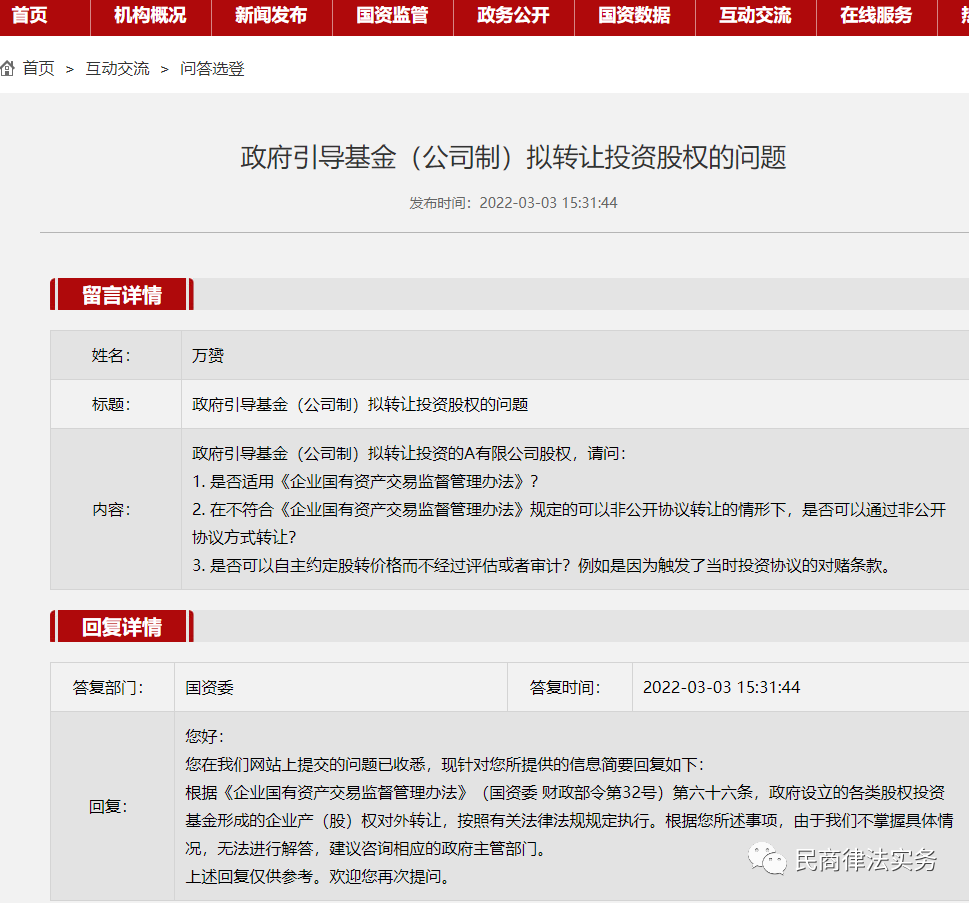Select the 发布时间 2022-03-03 15:31:44 text
The height and width of the screenshot is (903, 969).
[513, 203]
